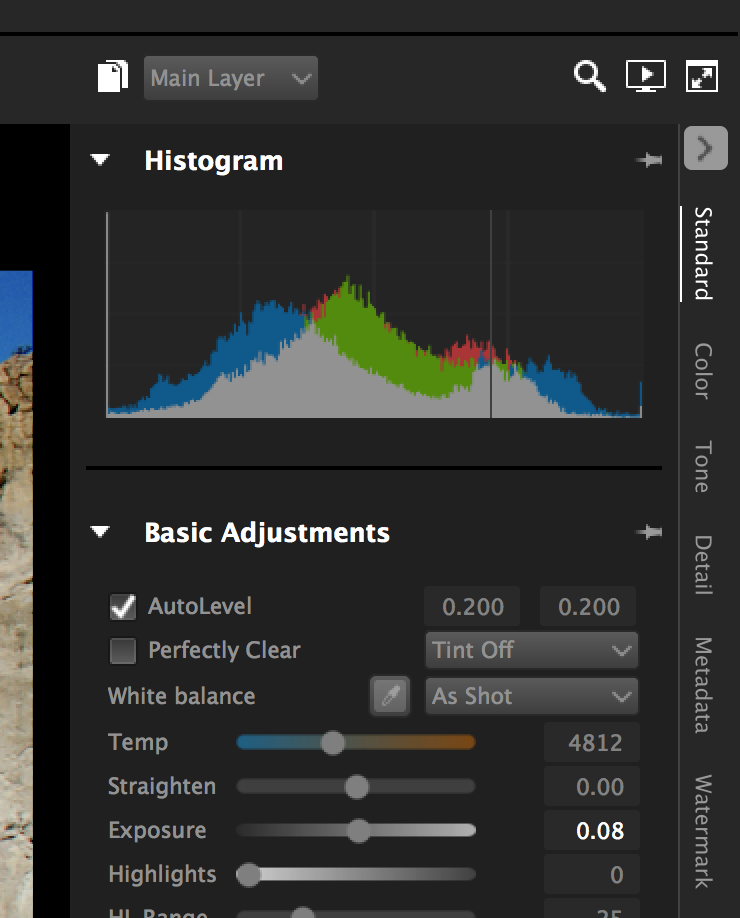Collapse the right panel with the chevron arrow

tap(705, 149)
